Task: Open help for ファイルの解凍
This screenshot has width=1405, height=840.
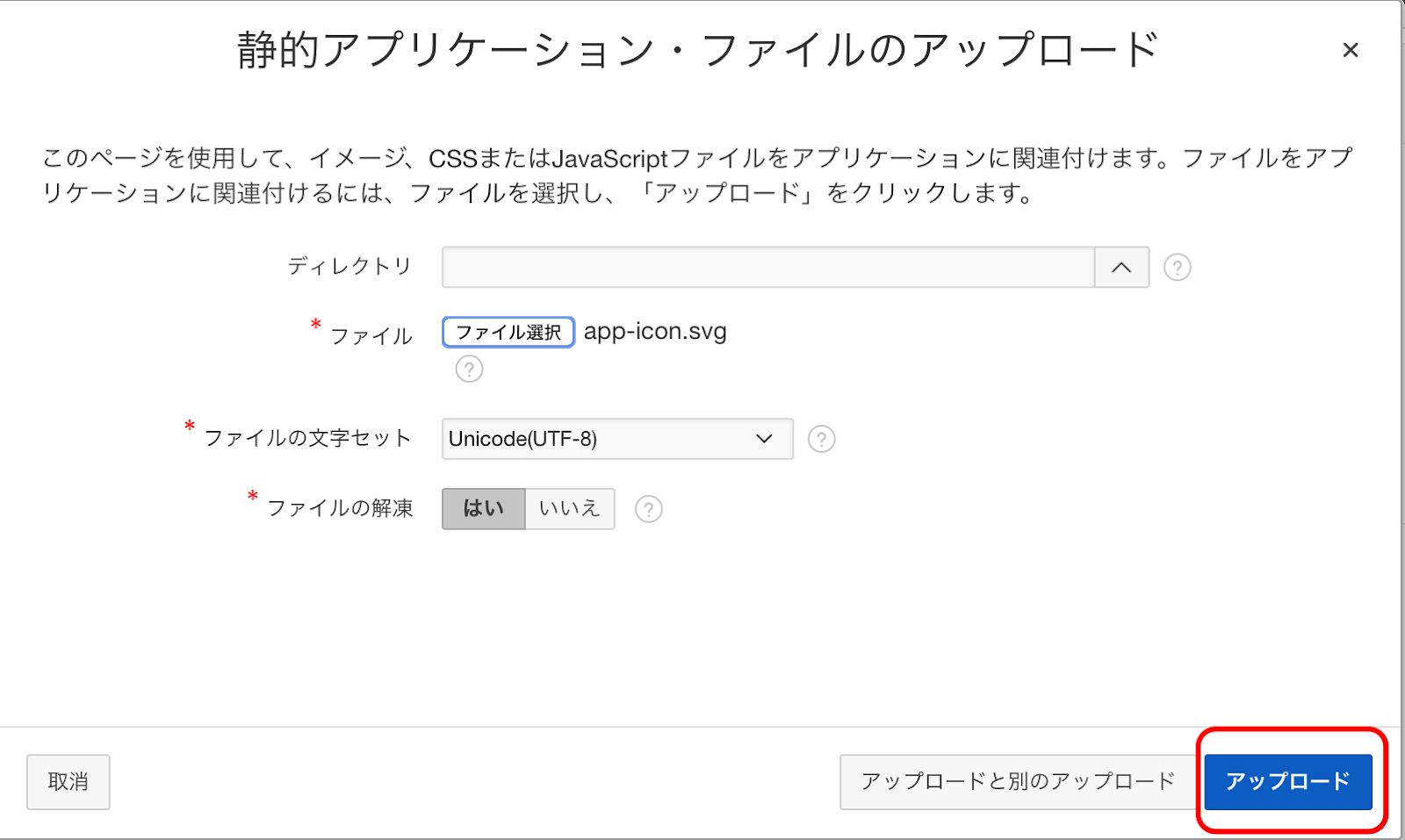Action: click(648, 509)
